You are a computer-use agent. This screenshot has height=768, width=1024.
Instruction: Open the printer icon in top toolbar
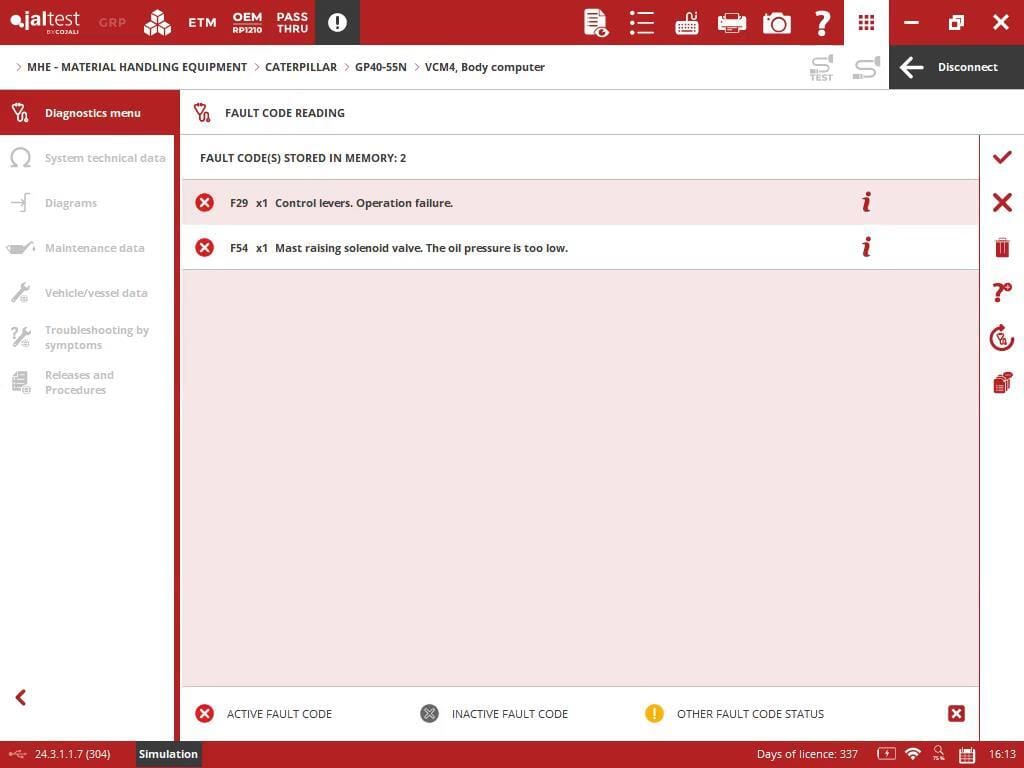(732, 22)
